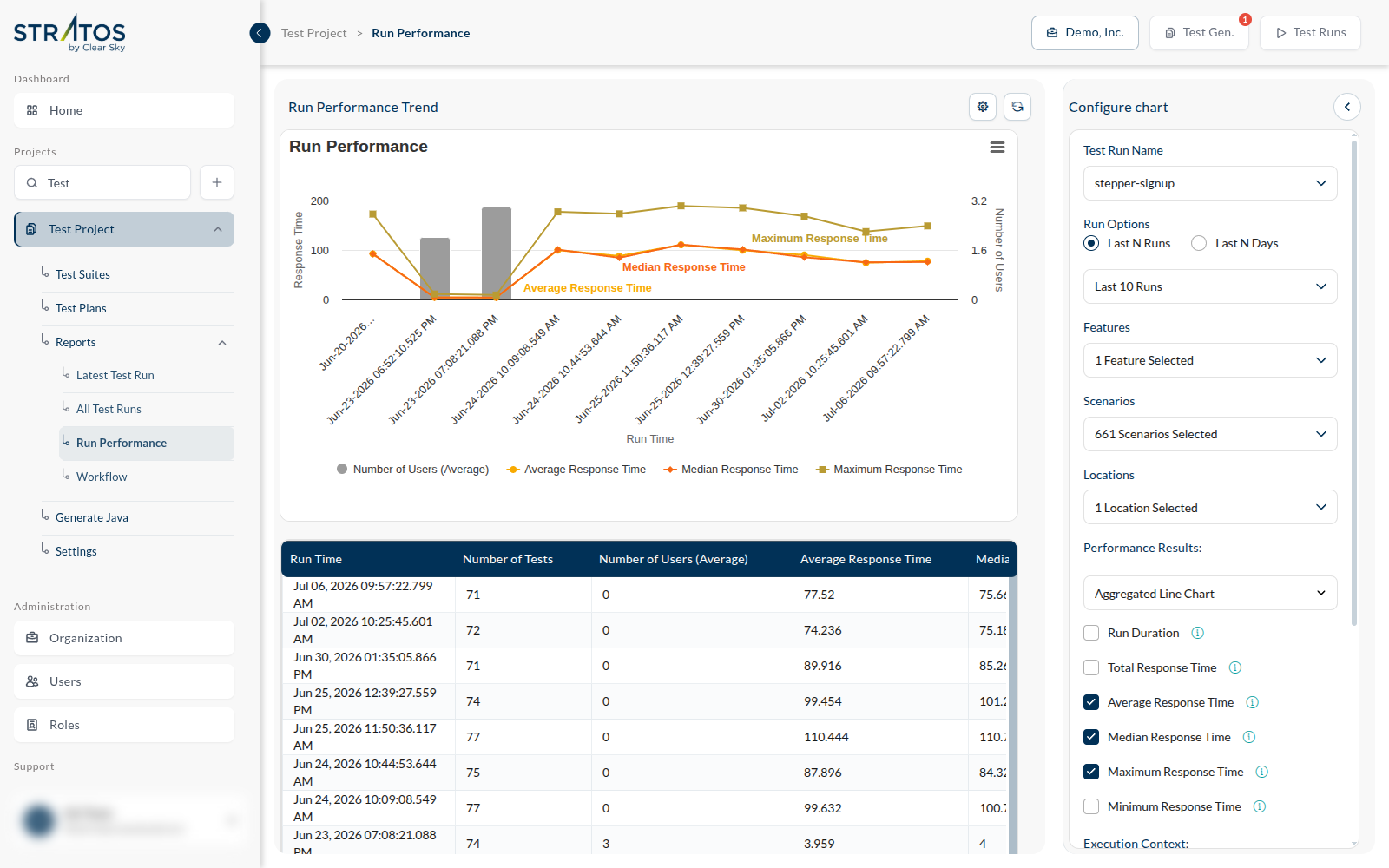This screenshot has width=1389, height=868.
Task: Open the 1 Feature Selected dropdown
Action: [1210, 360]
